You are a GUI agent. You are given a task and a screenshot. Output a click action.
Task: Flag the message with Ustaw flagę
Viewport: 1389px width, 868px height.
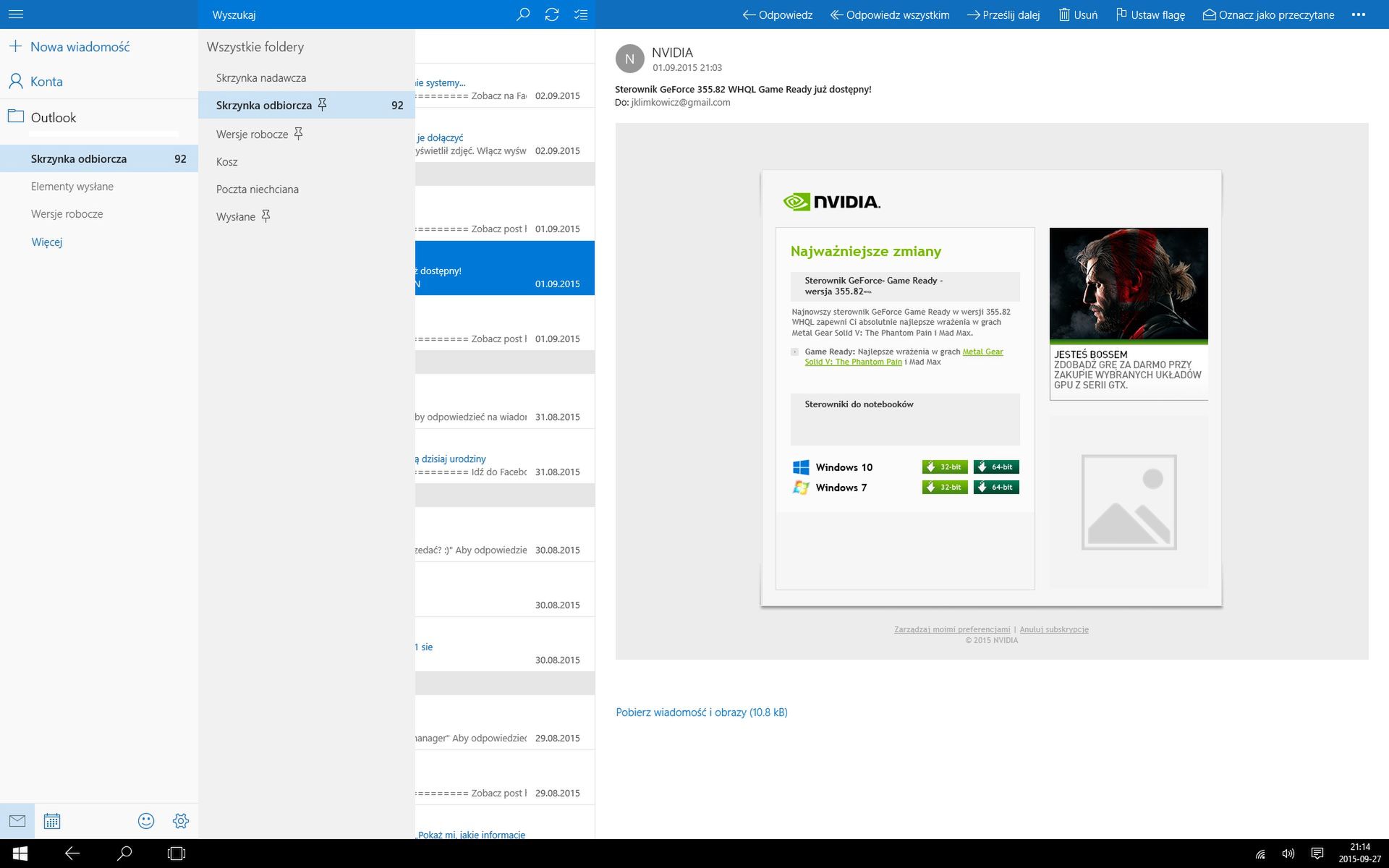1150,14
